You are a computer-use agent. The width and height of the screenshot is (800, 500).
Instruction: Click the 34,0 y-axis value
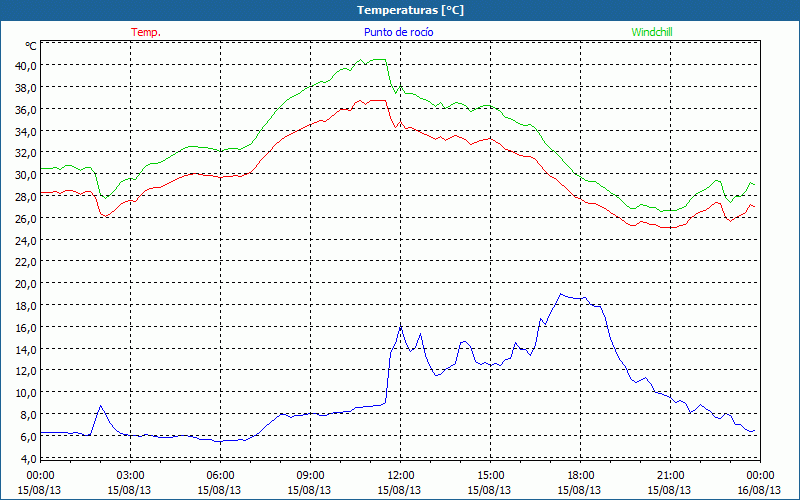click(26, 132)
